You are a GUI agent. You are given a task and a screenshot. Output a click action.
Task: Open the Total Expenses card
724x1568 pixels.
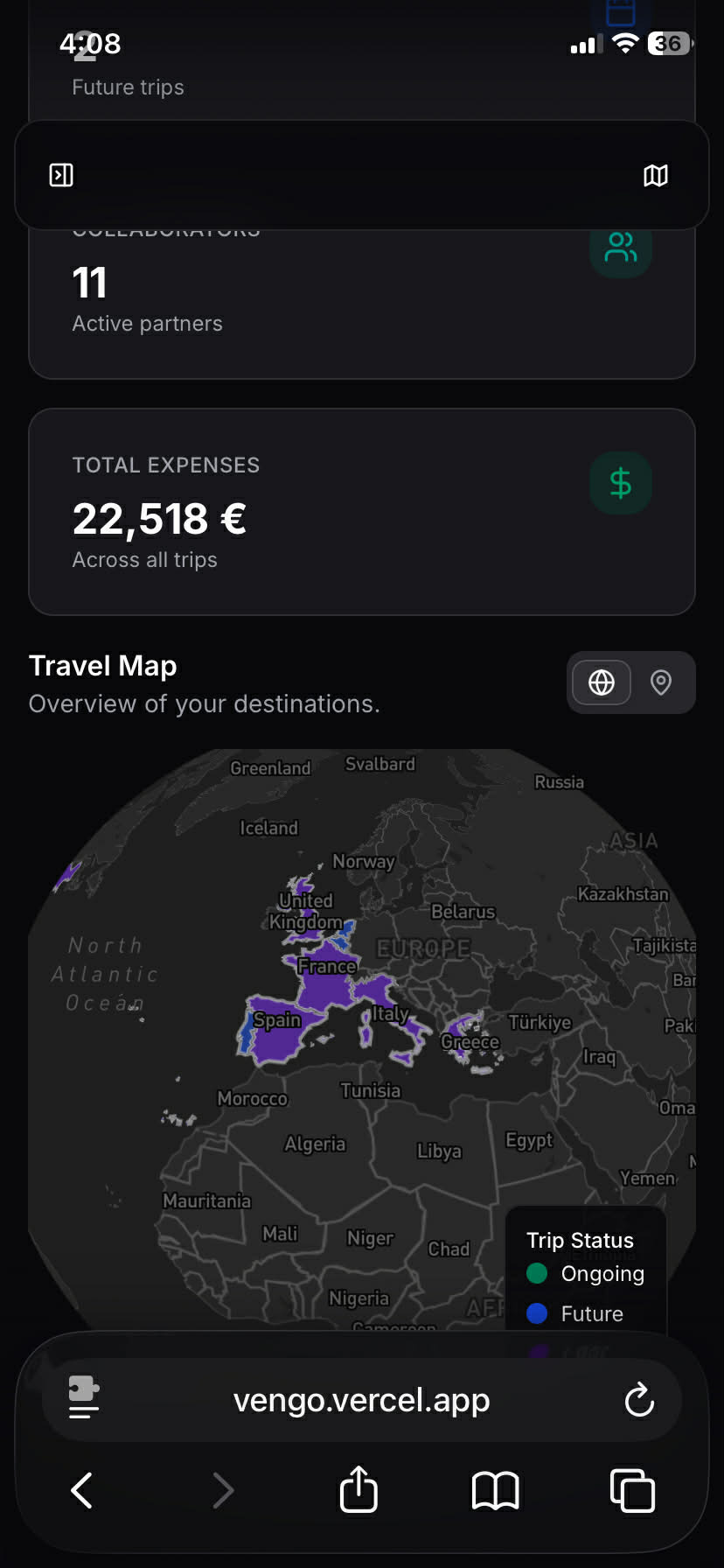click(362, 512)
